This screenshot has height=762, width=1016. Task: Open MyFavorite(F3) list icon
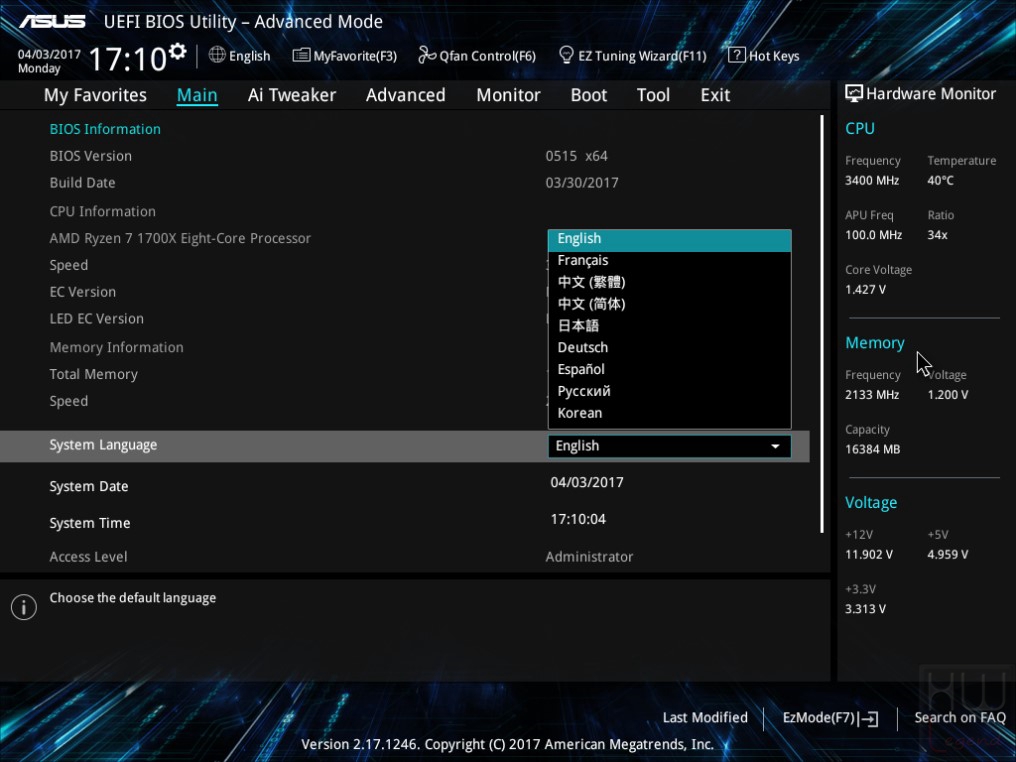(301, 55)
